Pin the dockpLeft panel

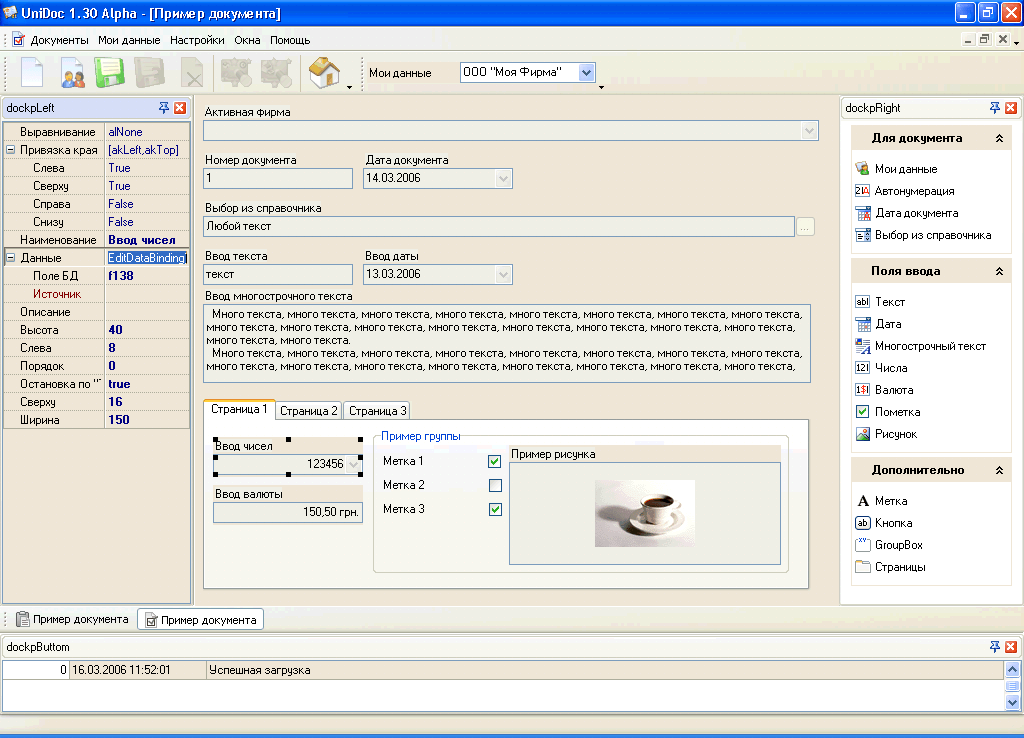coord(163,108)
